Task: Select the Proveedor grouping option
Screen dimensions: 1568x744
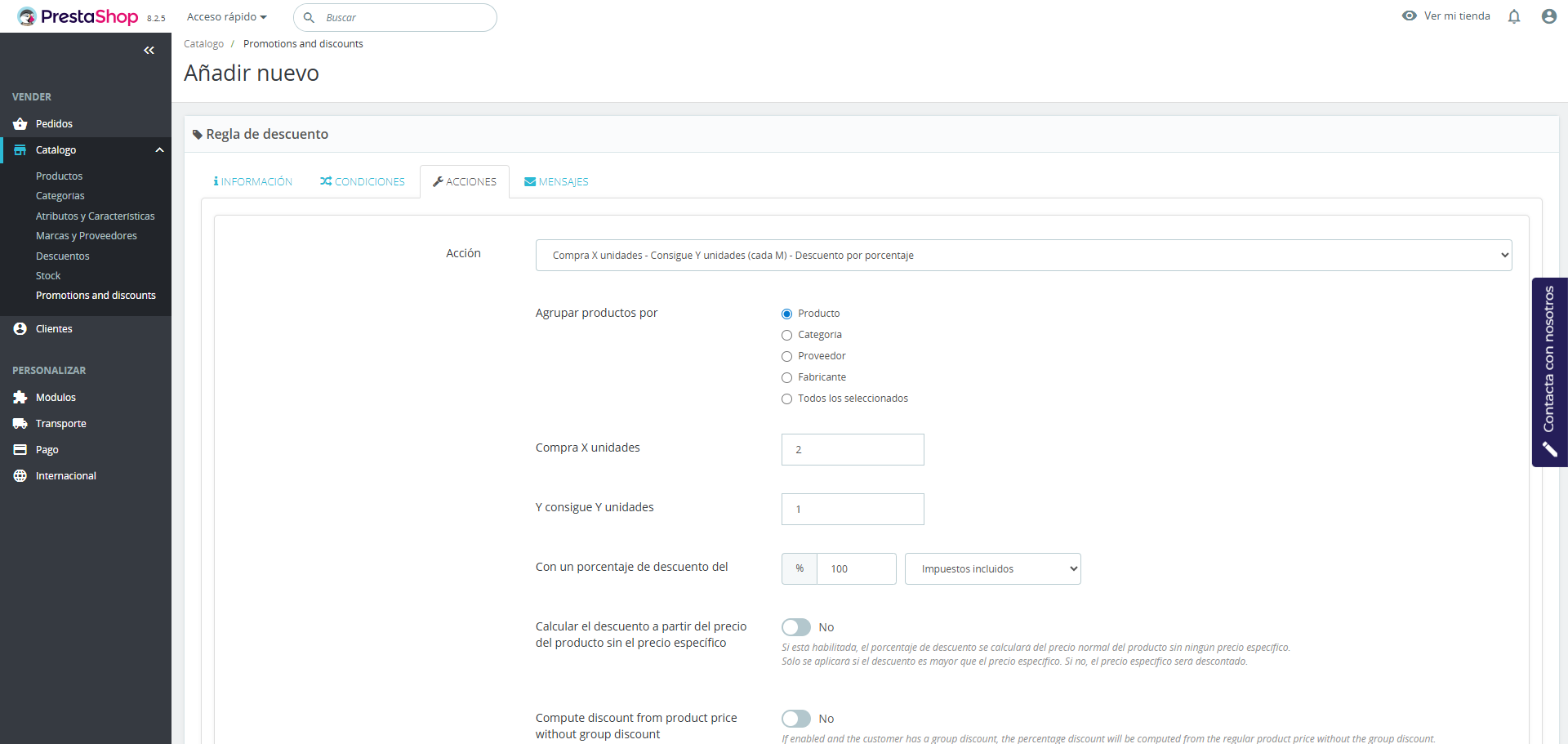Action: (x=787, y=357)
